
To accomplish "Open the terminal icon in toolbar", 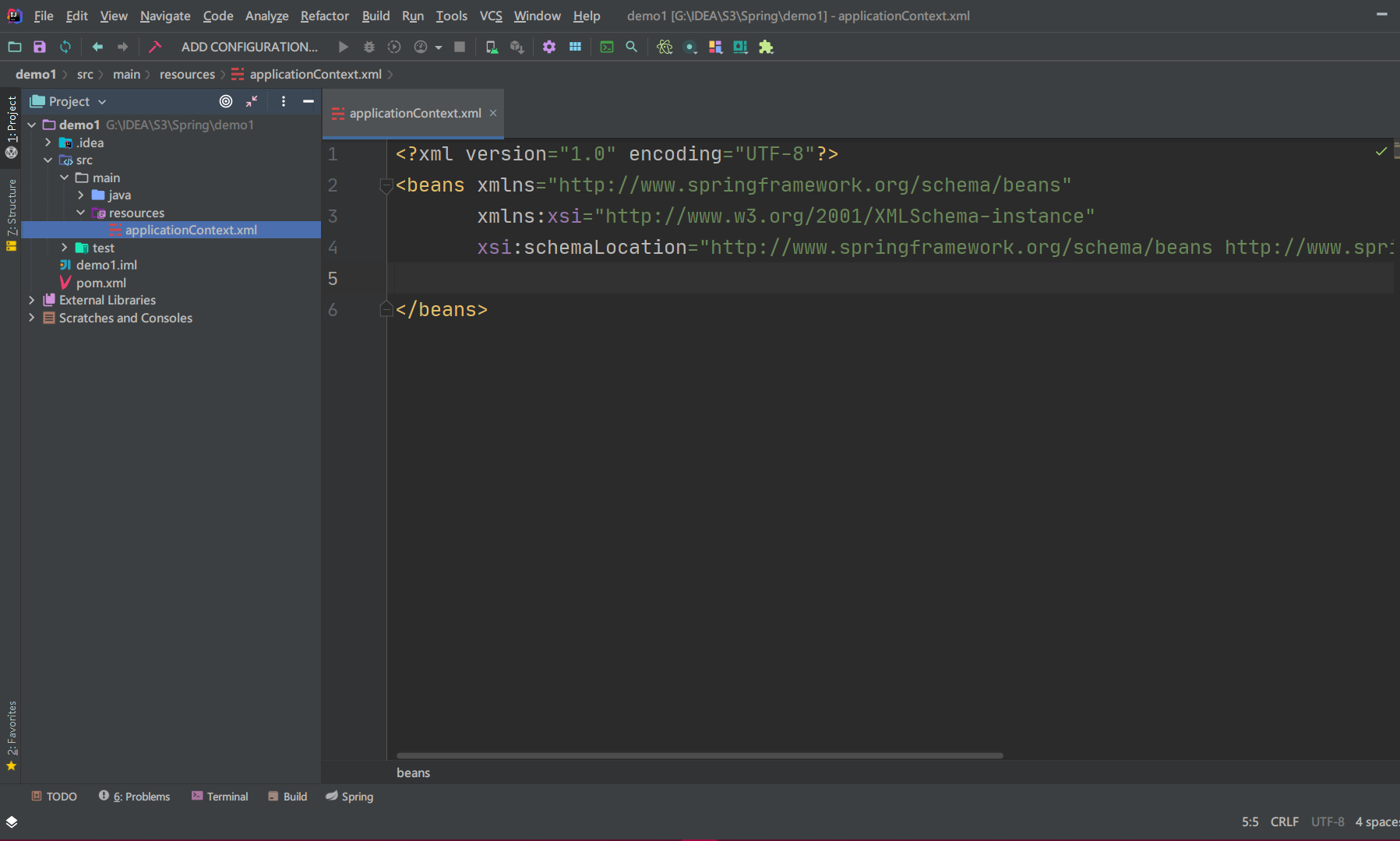I will pos(607,47).
